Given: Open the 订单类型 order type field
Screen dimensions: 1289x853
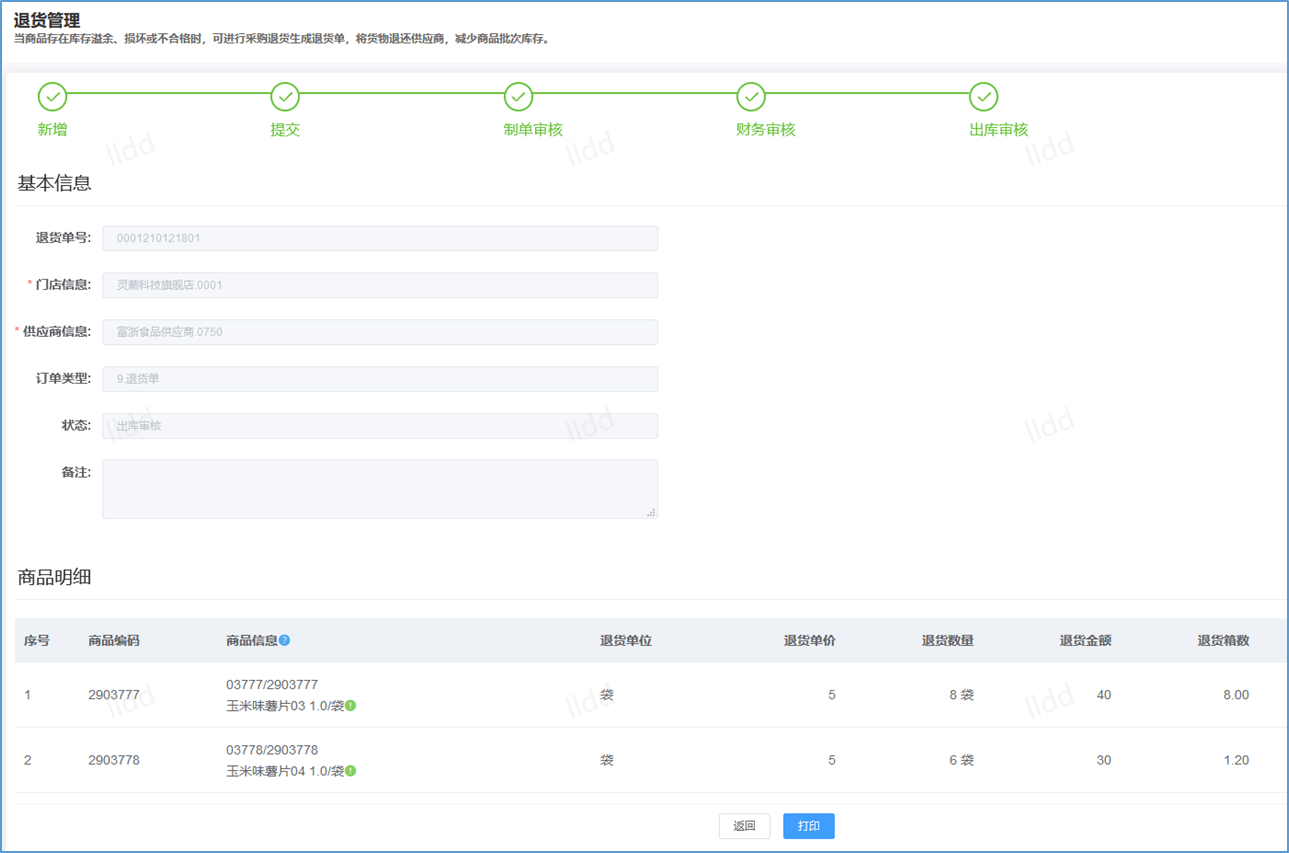Looking at the screenshot, I should 380,379.
